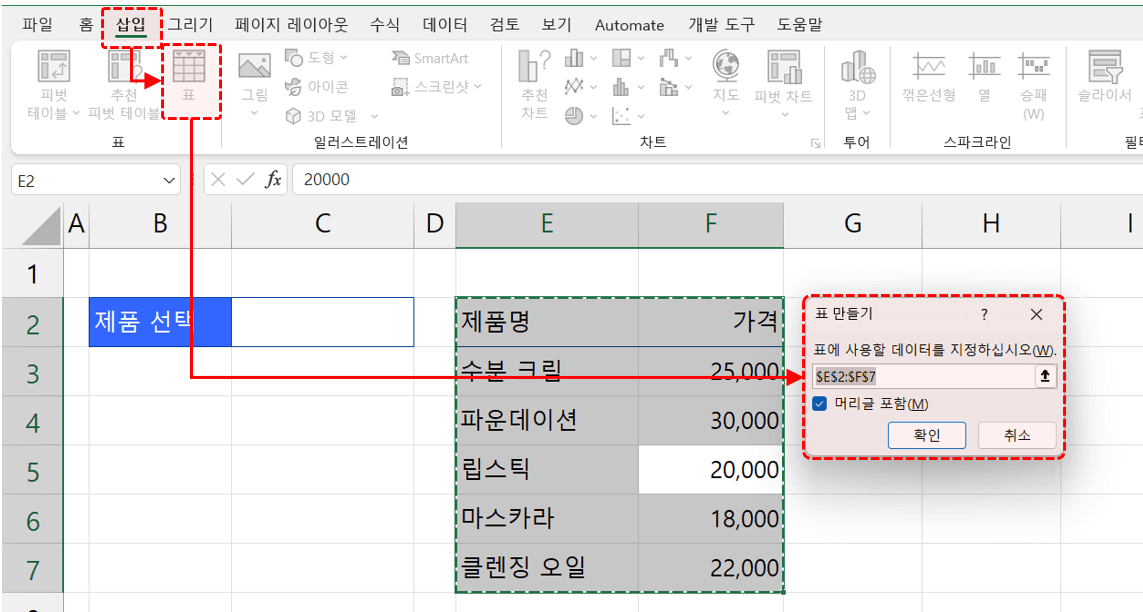This screenshot has width=1143, height=612.
Task: Switch to the 개발 도구 tab
Action: 722,25
